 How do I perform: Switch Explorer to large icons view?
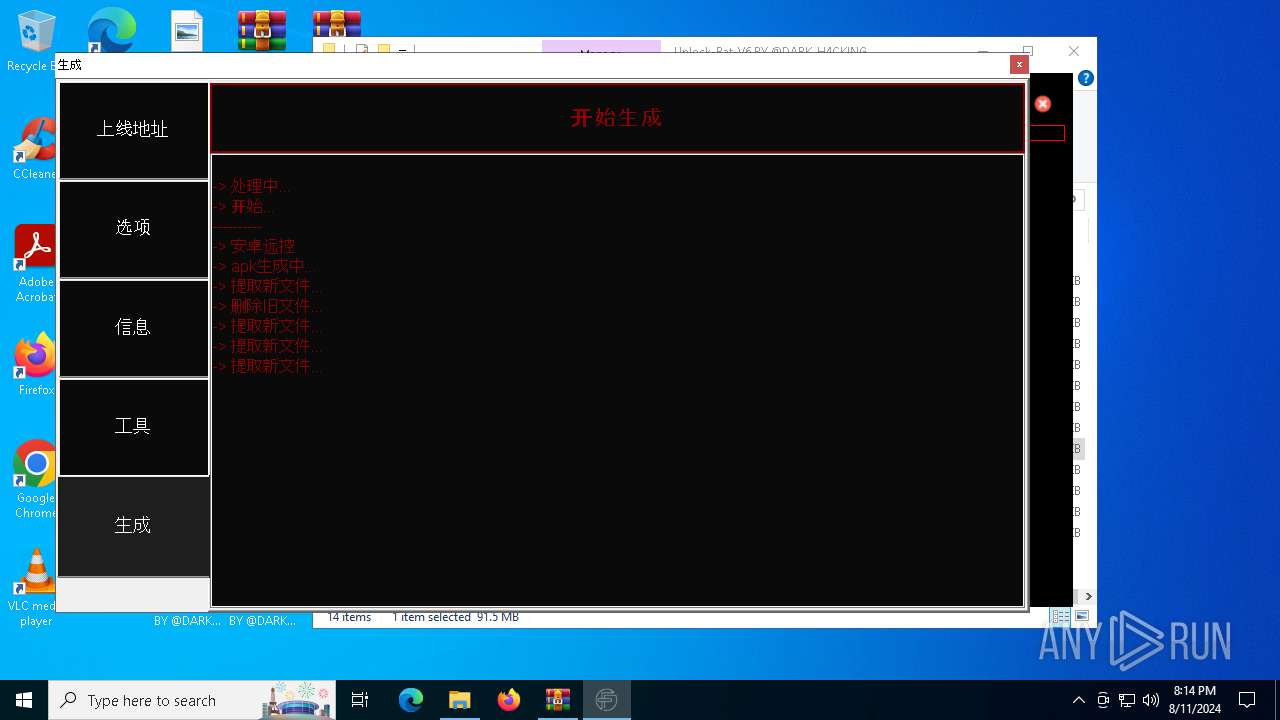point(1081,617)
